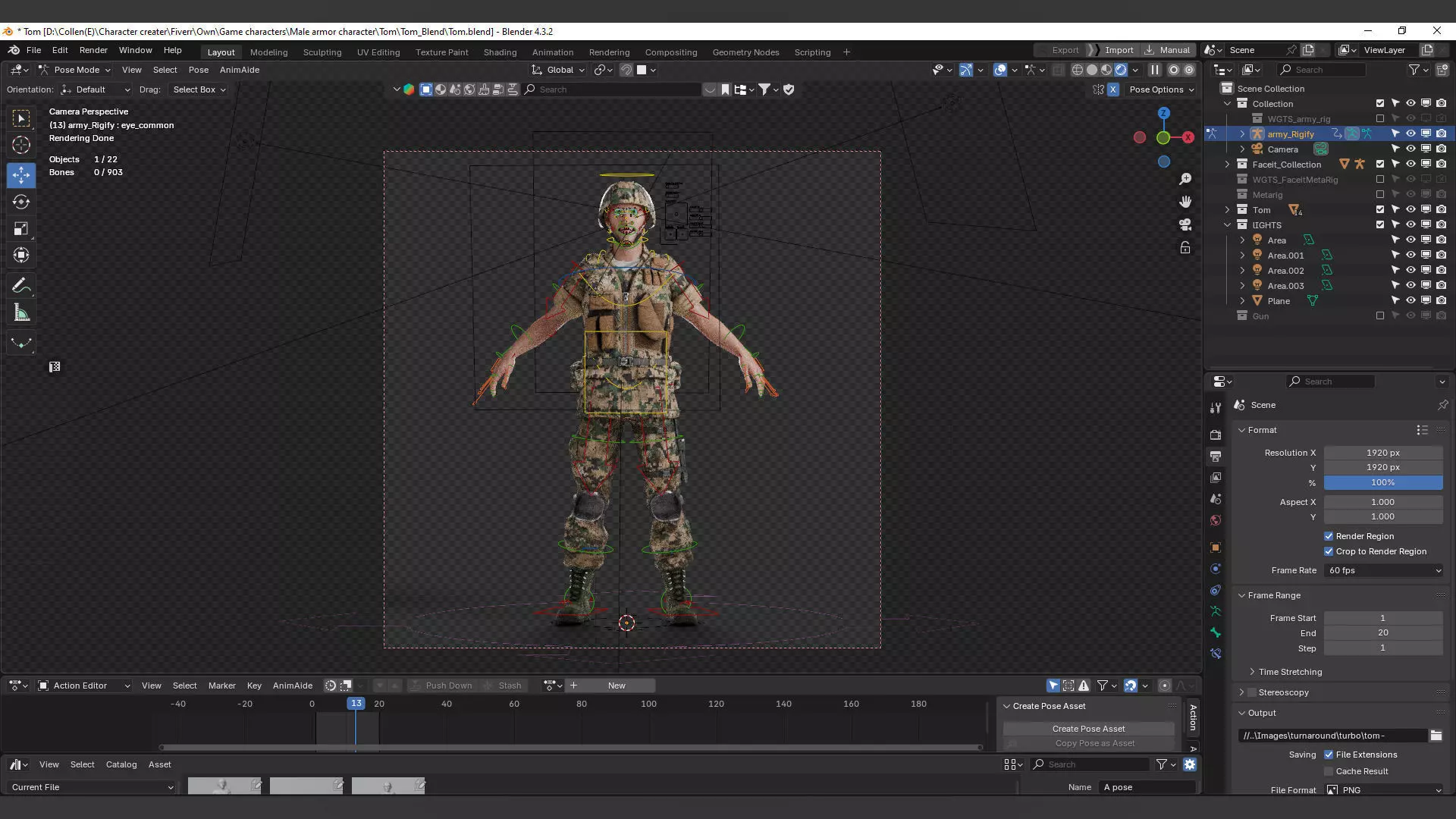Open the Frame Rate dropdown
Screen dimensions: 1456x819
(1383, 570)
